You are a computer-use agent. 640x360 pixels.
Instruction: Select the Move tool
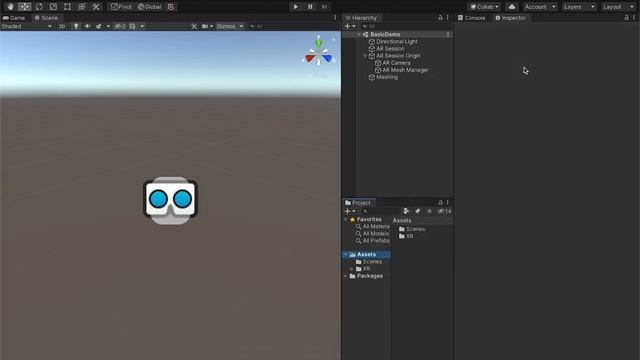tap(24, 7)
